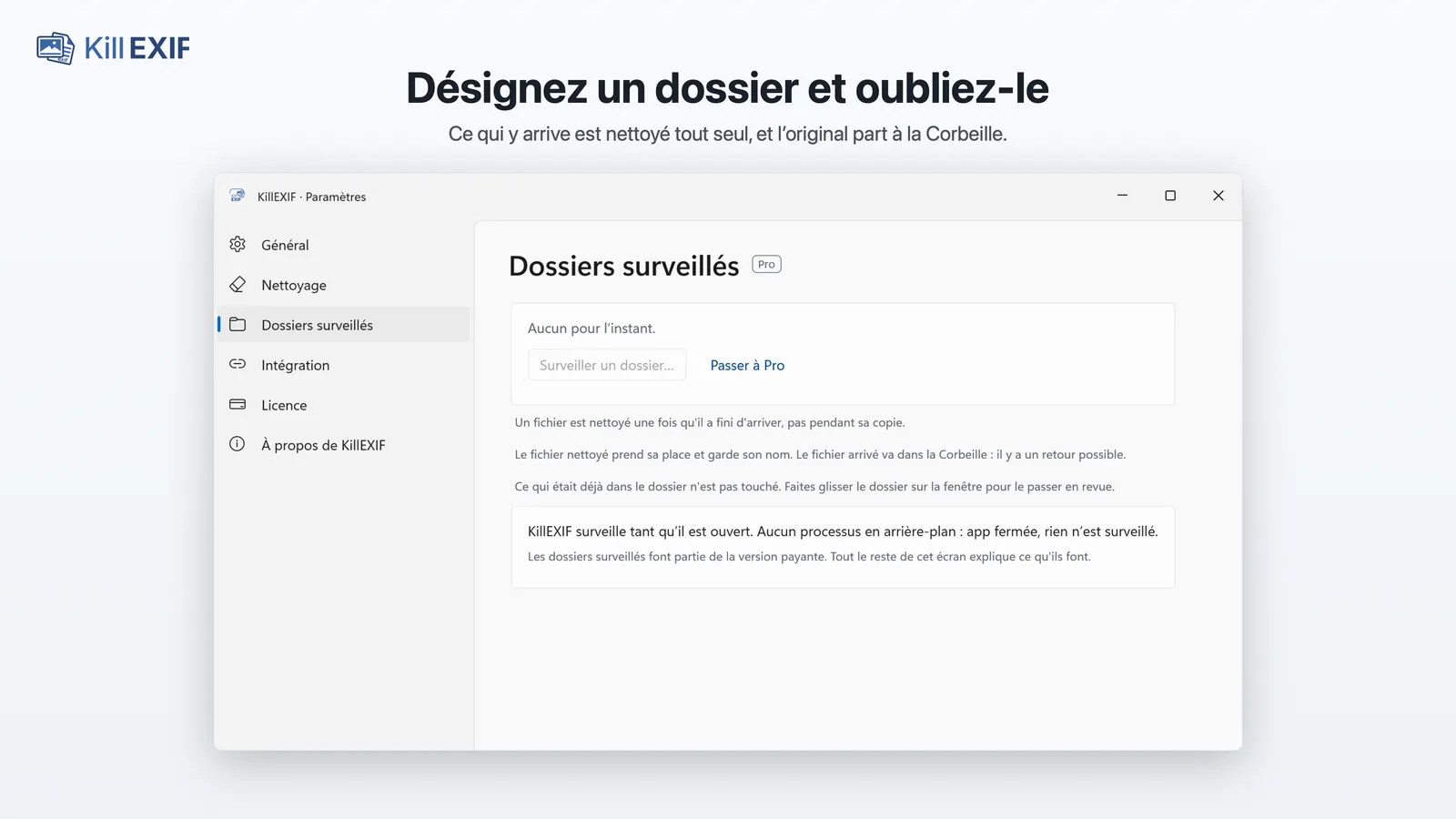1456x819 pixels.
Task: Click the line 'Ce qui était déjà dans le dossier...'
Action: 814,486
